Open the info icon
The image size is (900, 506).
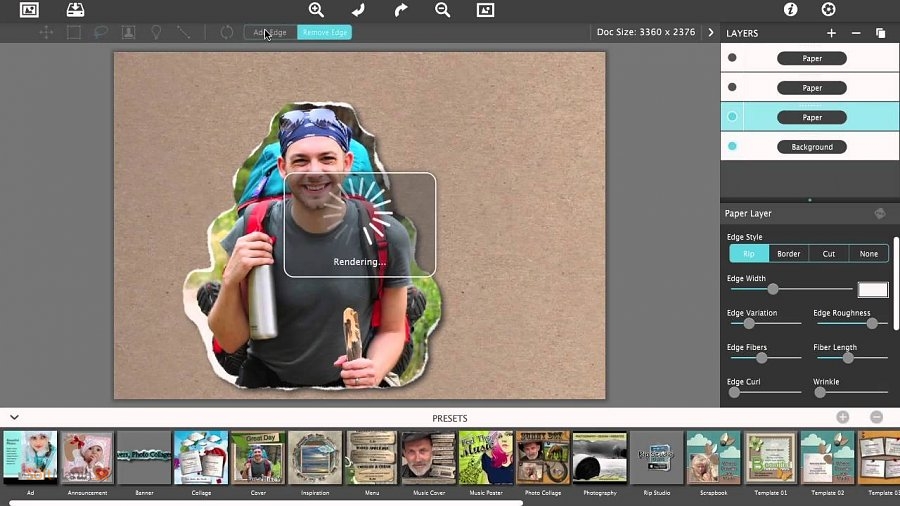[x=790, y=9]
